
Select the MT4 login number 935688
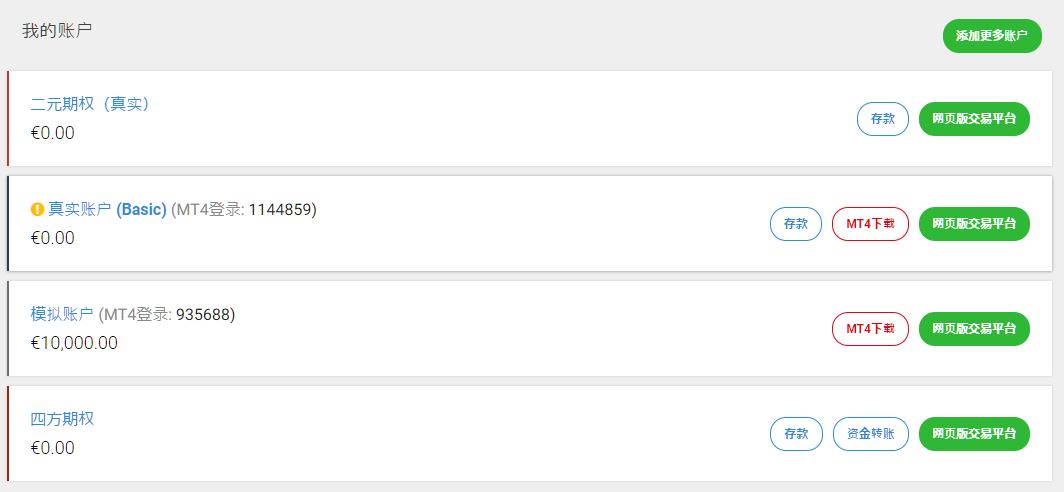point(203,314)
